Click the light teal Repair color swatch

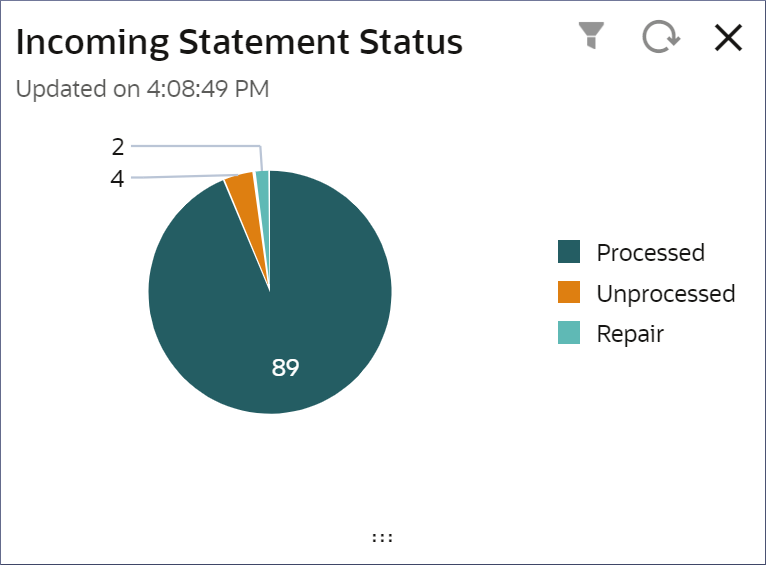click(569, 333)
